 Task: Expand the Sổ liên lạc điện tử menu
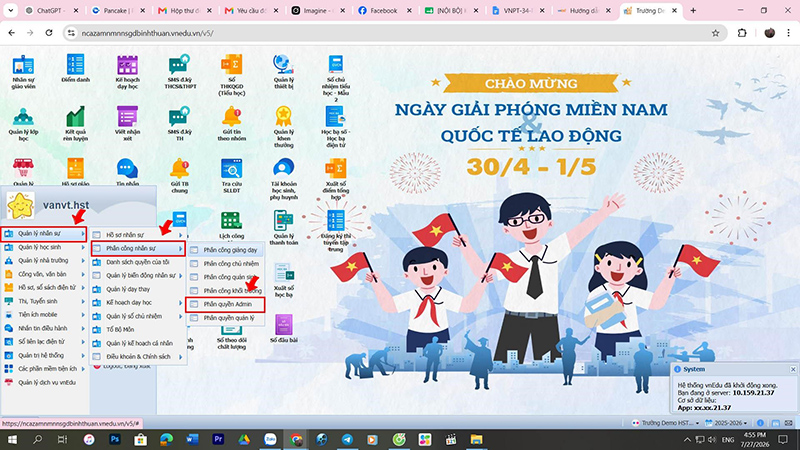(44, 342)
